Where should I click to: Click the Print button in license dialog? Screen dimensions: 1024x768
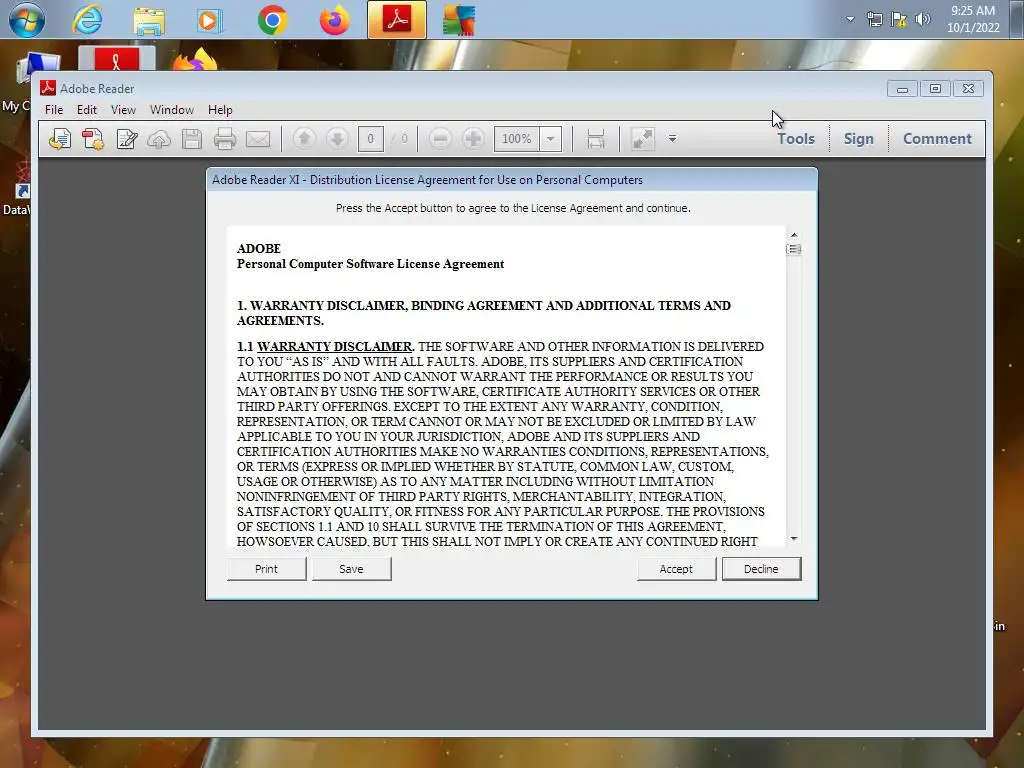(x=266, y=569)
